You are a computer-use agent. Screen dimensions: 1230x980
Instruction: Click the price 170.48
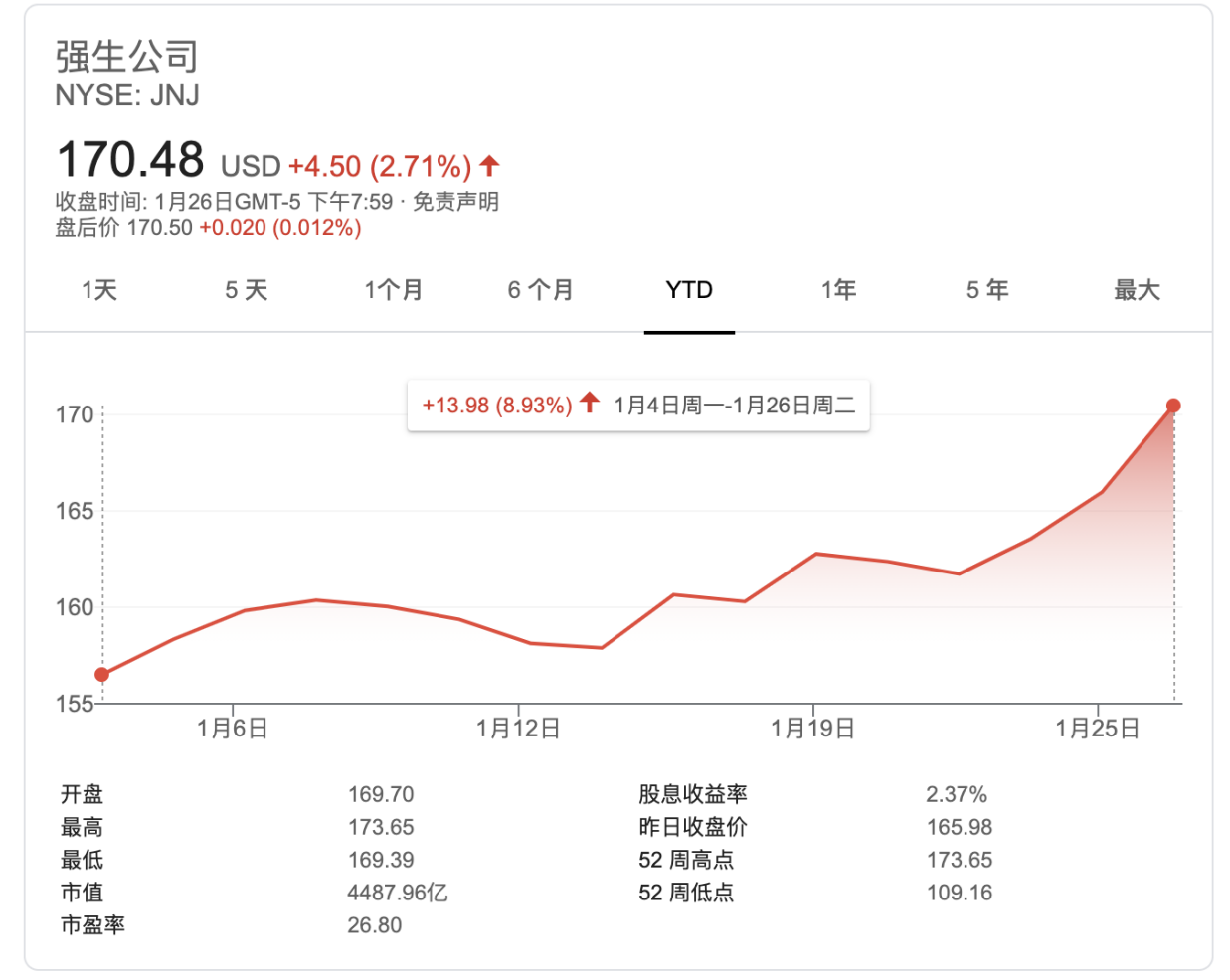130,159
